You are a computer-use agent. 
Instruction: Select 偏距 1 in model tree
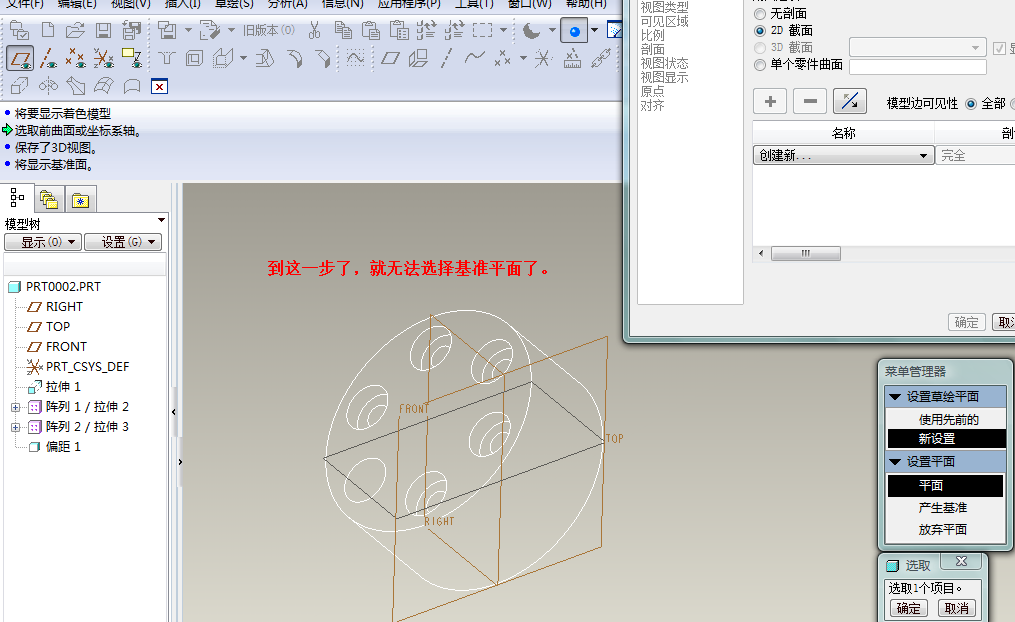(x=63, y=447)
